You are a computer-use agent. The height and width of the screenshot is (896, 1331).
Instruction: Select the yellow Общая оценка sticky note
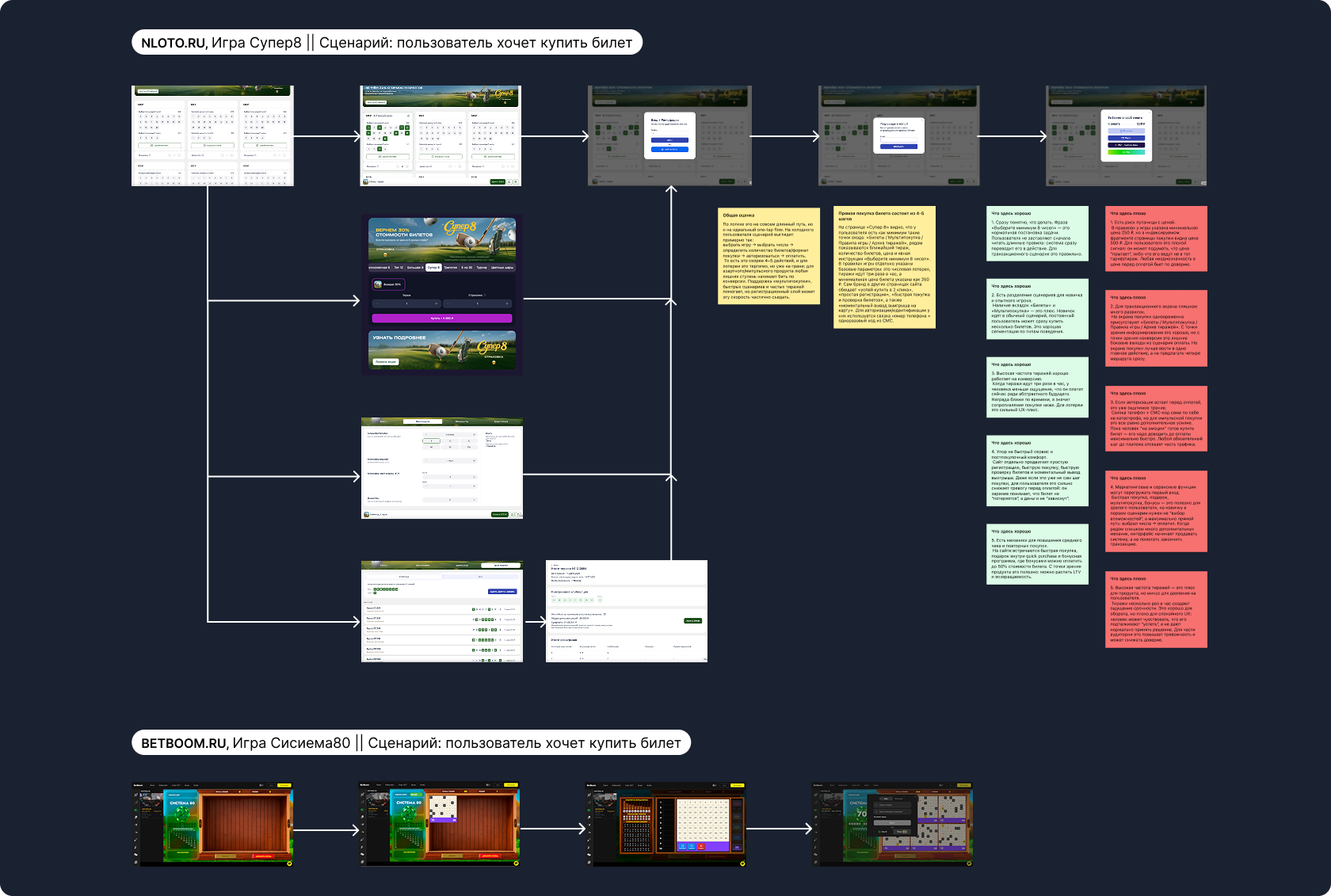click(768, 256)
